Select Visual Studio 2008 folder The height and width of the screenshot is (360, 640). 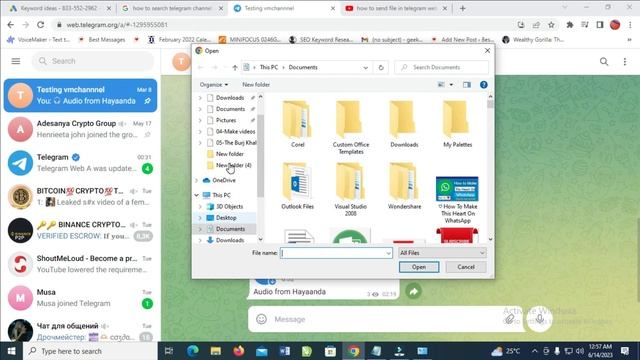(x=351, y=189)
